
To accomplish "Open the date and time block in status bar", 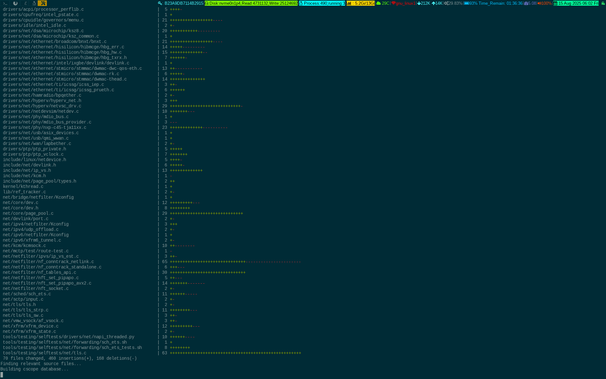I will (576, 3).
